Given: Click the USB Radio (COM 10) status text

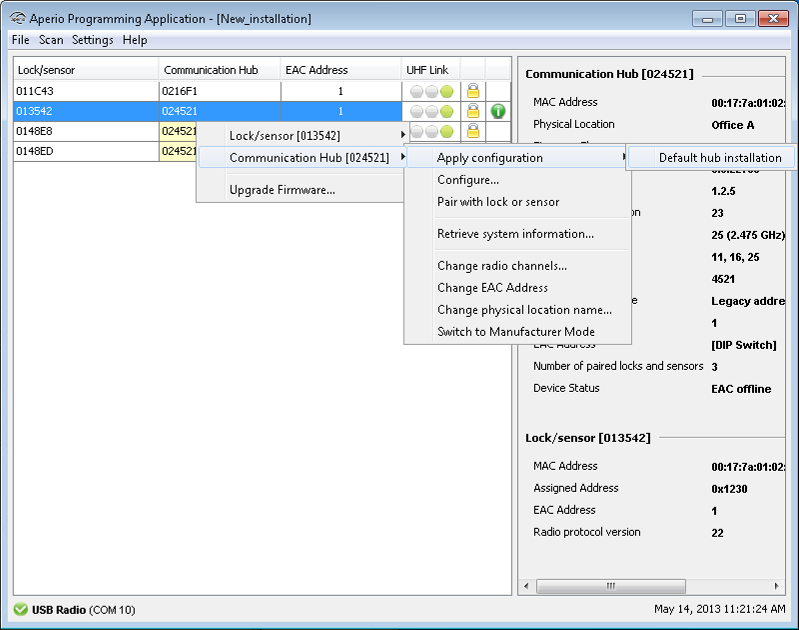Looking at the screenshot, I should pyautogui.click(x=84, y=610).
